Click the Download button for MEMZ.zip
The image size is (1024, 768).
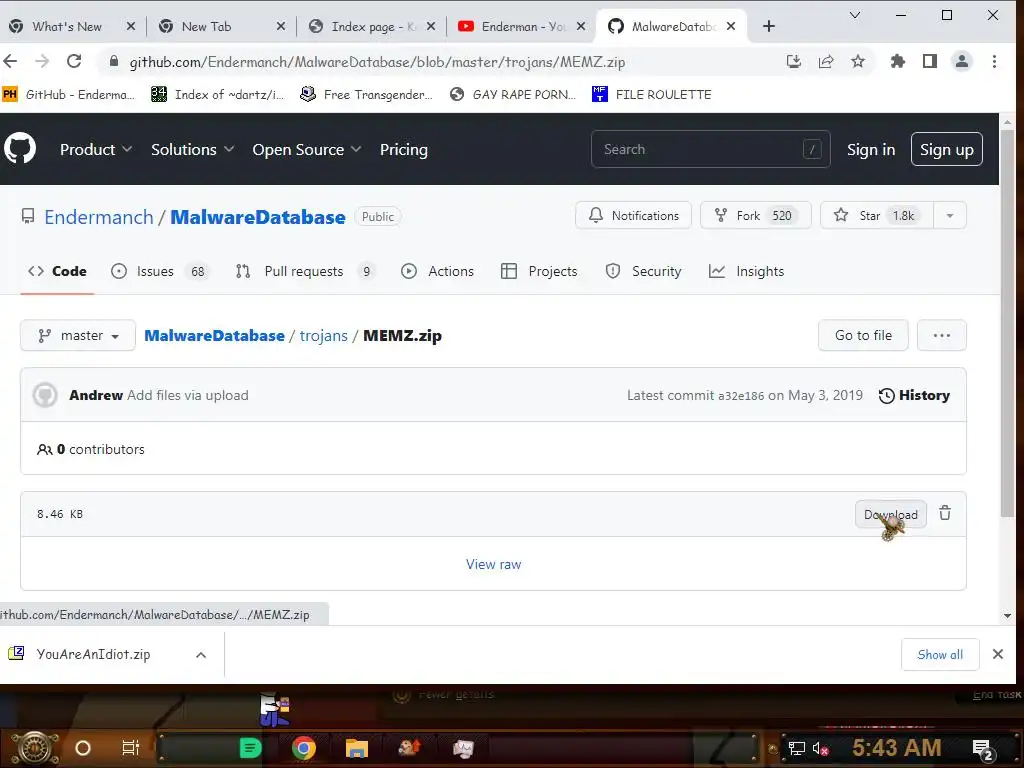coord(891,514)
